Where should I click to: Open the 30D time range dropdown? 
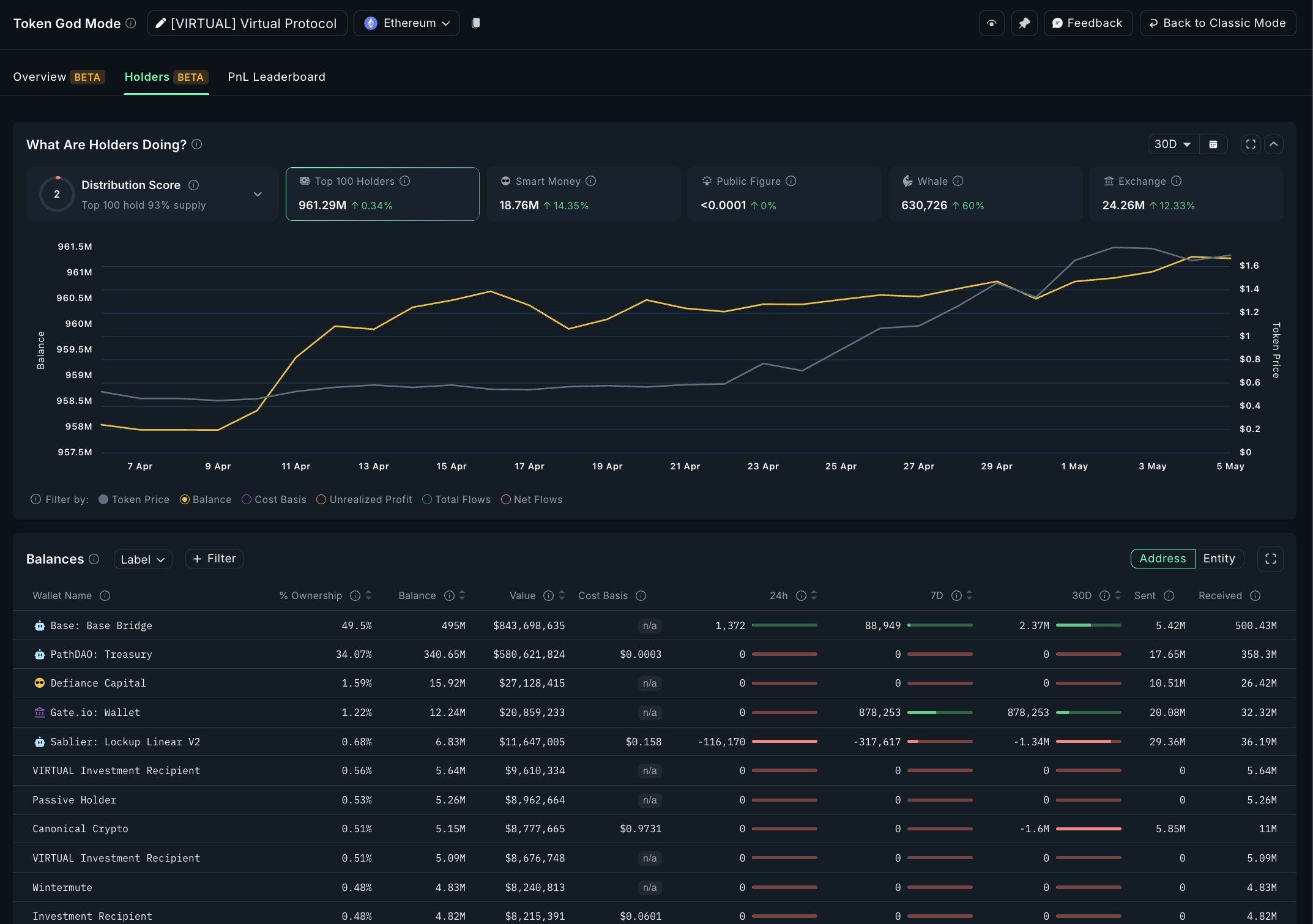[1172, 144]
